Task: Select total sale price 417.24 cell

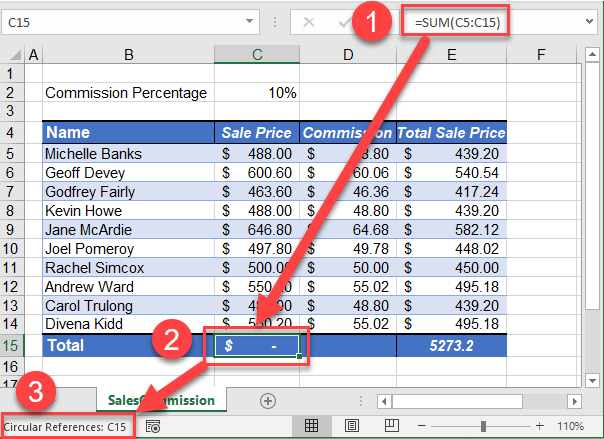Action: pos(451,191)
